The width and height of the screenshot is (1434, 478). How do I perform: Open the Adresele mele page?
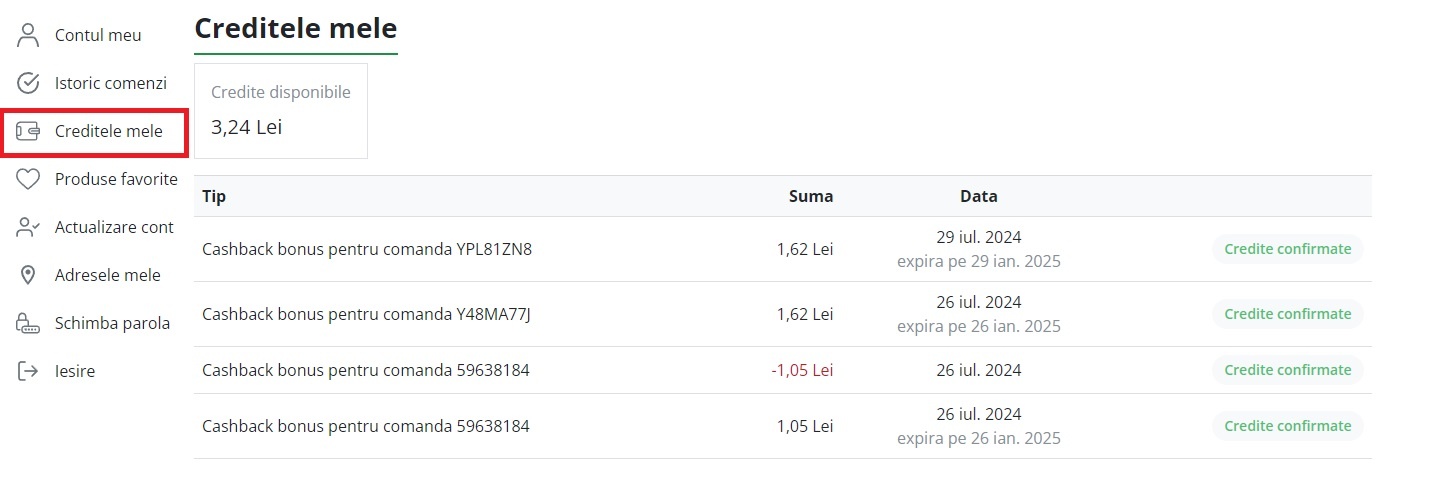pyautogui.click(x=108, y=275)
